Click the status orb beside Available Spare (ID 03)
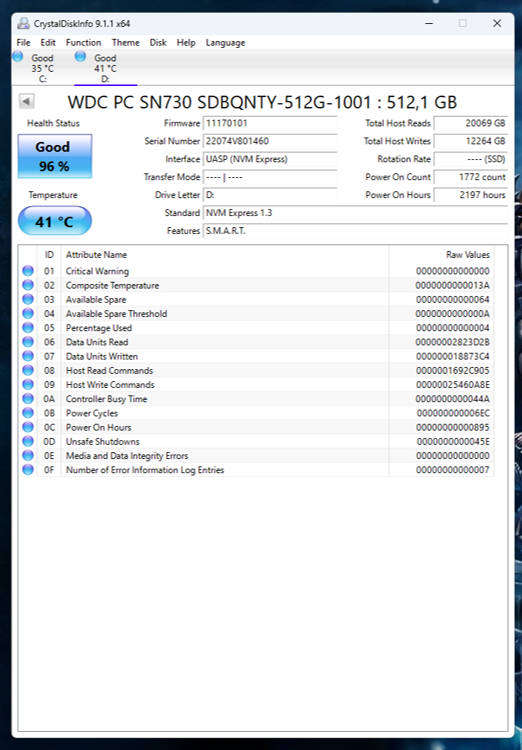This screenshot has width=522, height=750. [x=28, y=299]
